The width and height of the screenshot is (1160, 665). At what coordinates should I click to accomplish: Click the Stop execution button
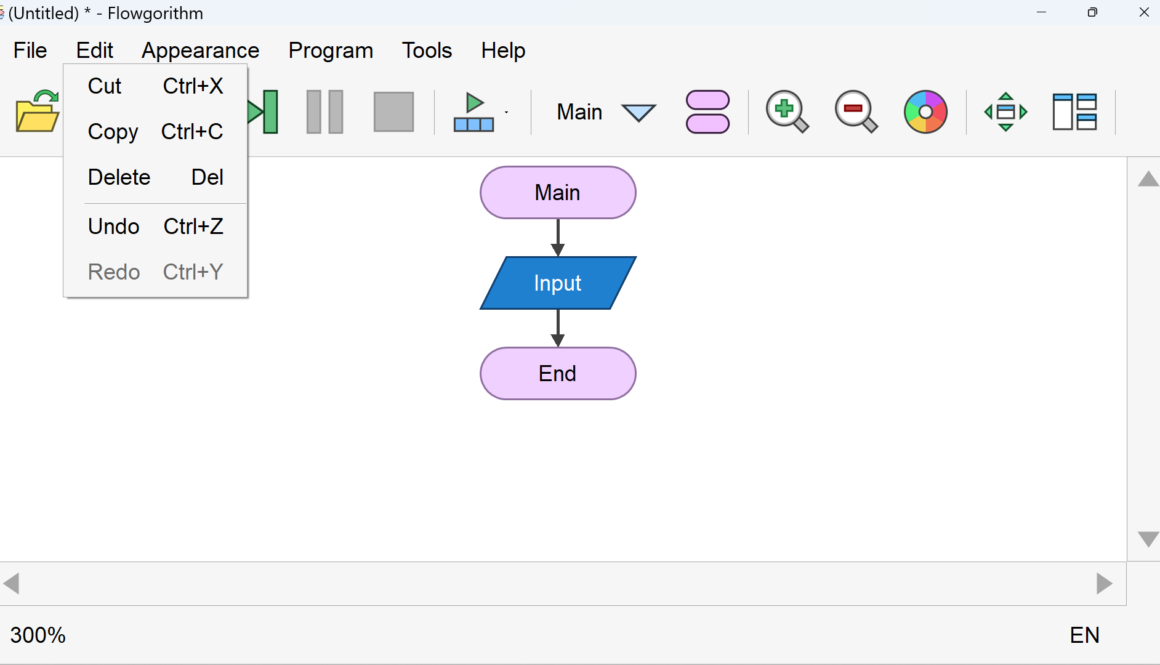tap(394, 112)
